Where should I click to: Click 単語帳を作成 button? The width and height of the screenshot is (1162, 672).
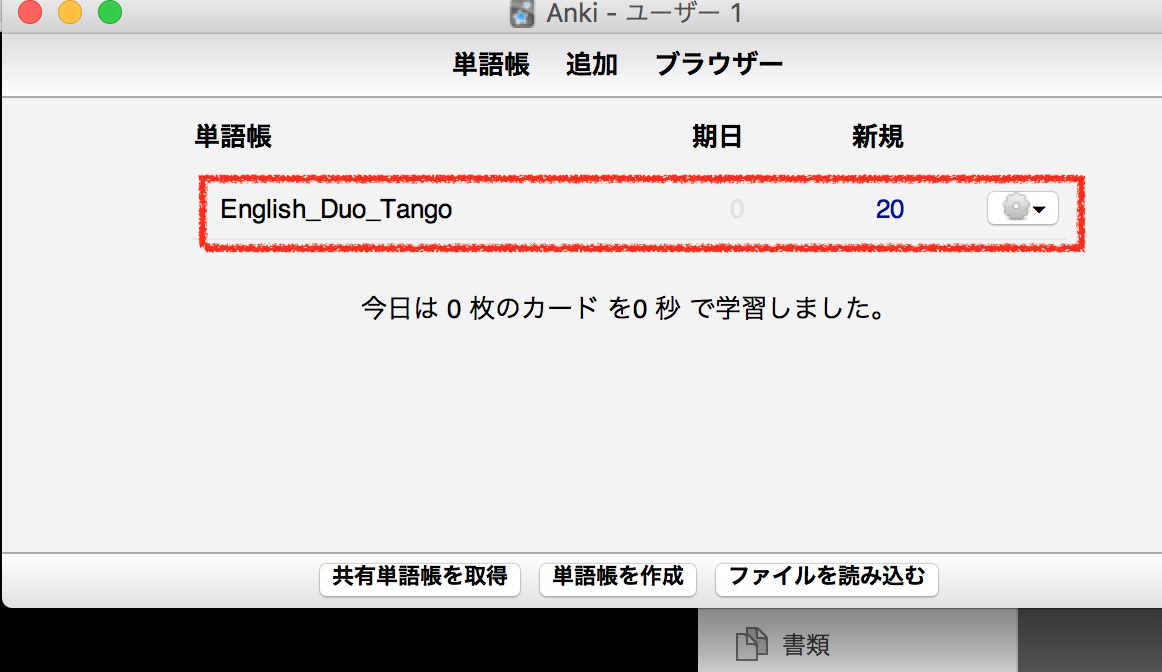coord(617,578)
